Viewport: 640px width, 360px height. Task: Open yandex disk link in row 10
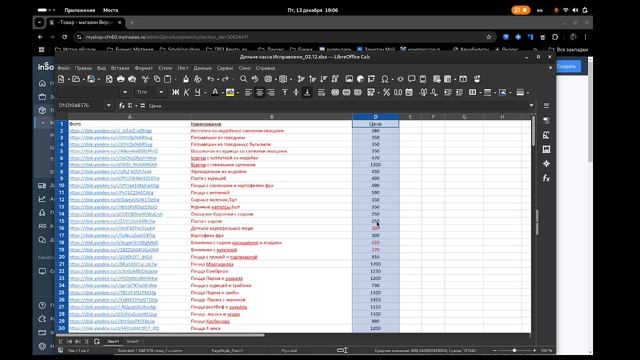114,186
